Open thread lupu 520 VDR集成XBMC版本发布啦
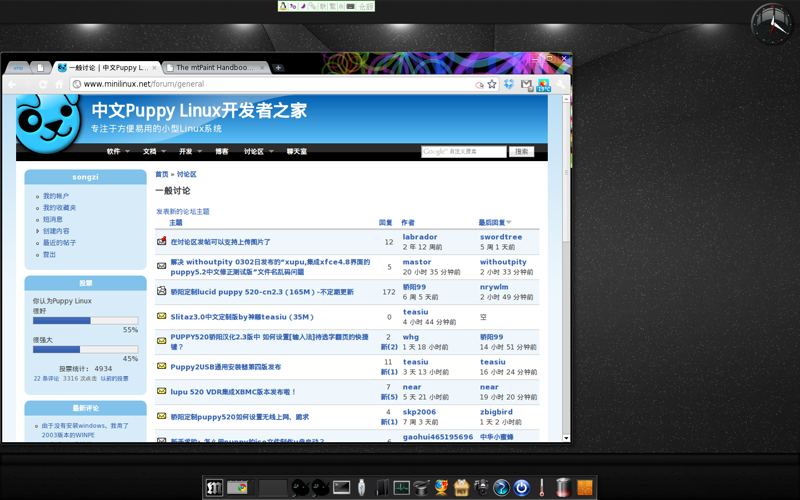 pyautogui.click(x=233, y=392)
